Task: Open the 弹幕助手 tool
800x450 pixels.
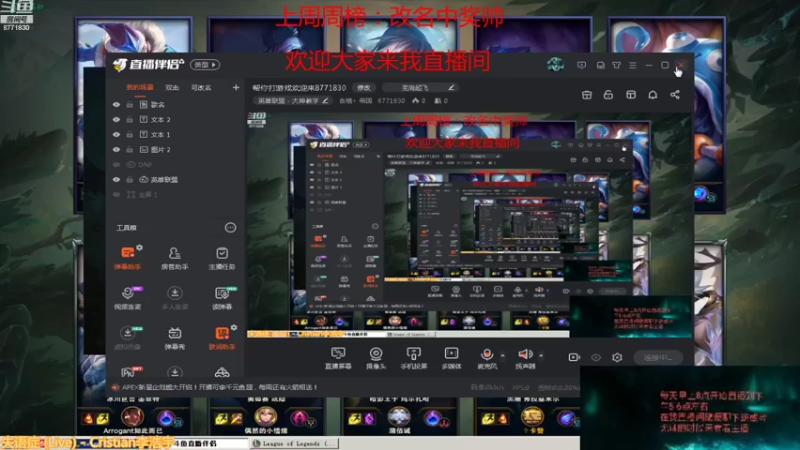Action: tap(128, 257)
